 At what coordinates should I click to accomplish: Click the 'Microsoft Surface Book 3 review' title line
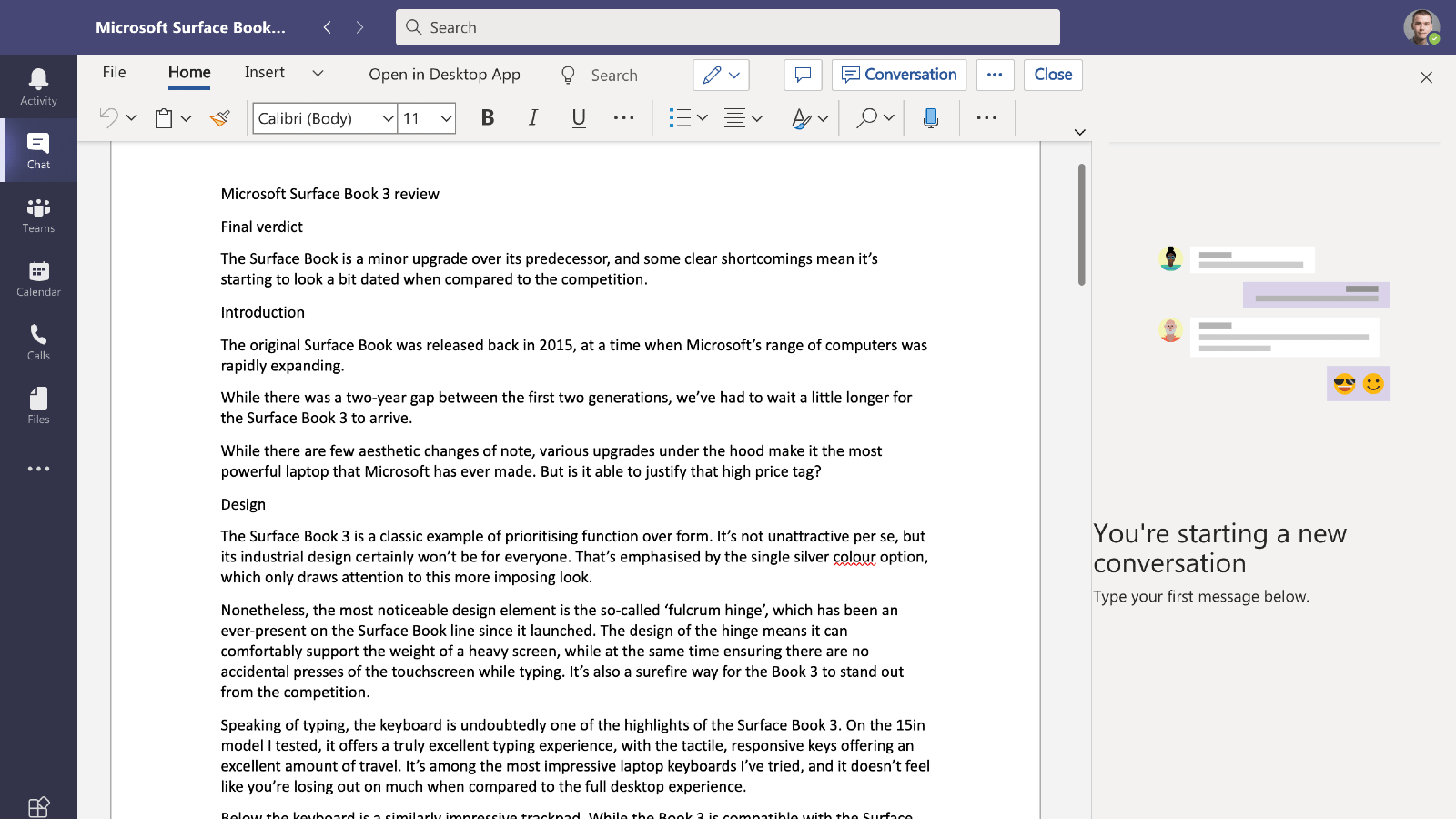coord(329,194)
